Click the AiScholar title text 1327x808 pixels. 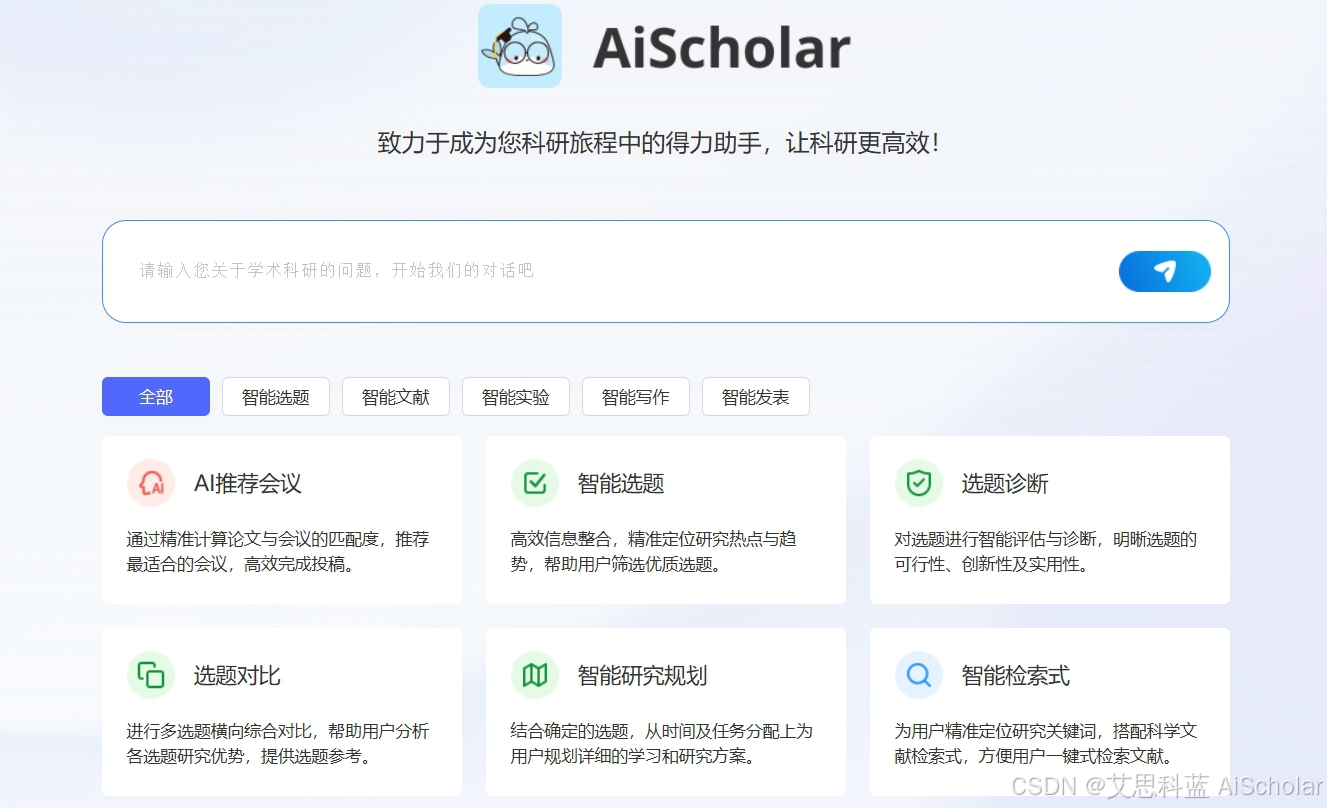click(722, 48)
